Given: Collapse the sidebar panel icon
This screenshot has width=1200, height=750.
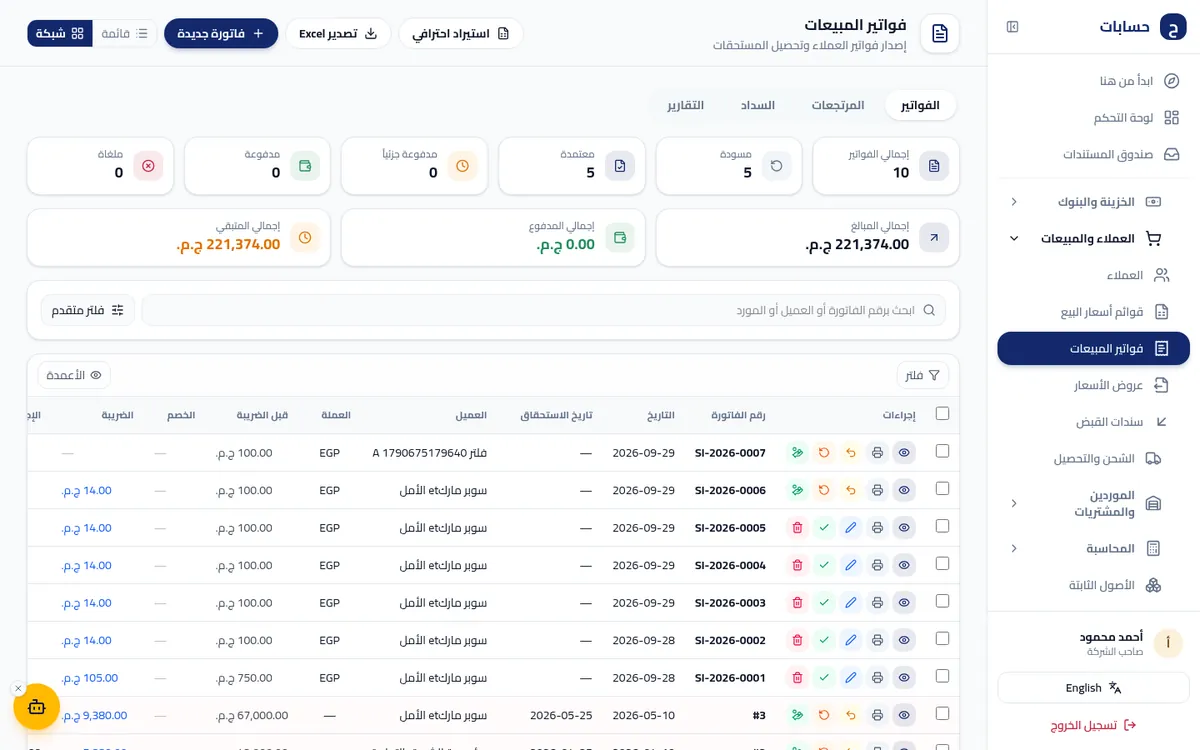Looking at the screenshot, I should tap(1012, 27).
